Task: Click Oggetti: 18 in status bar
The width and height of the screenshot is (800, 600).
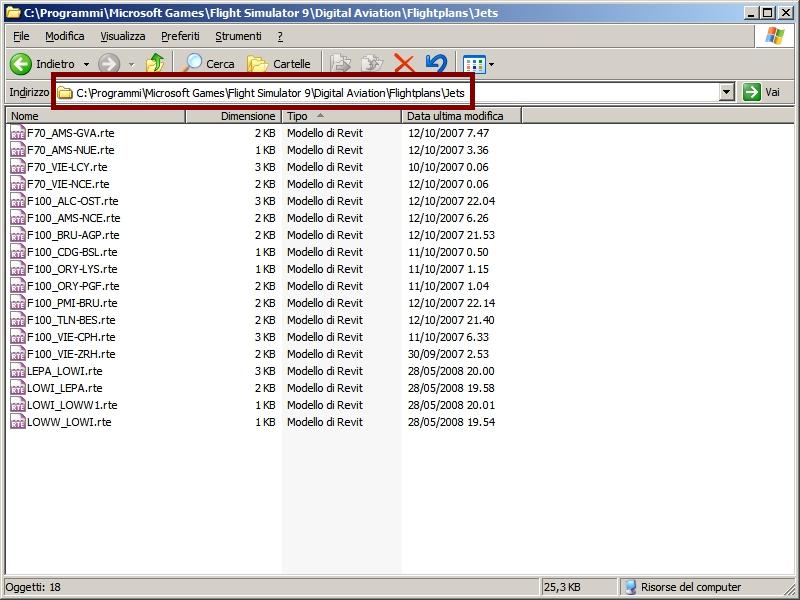Action: coord(33,587)
